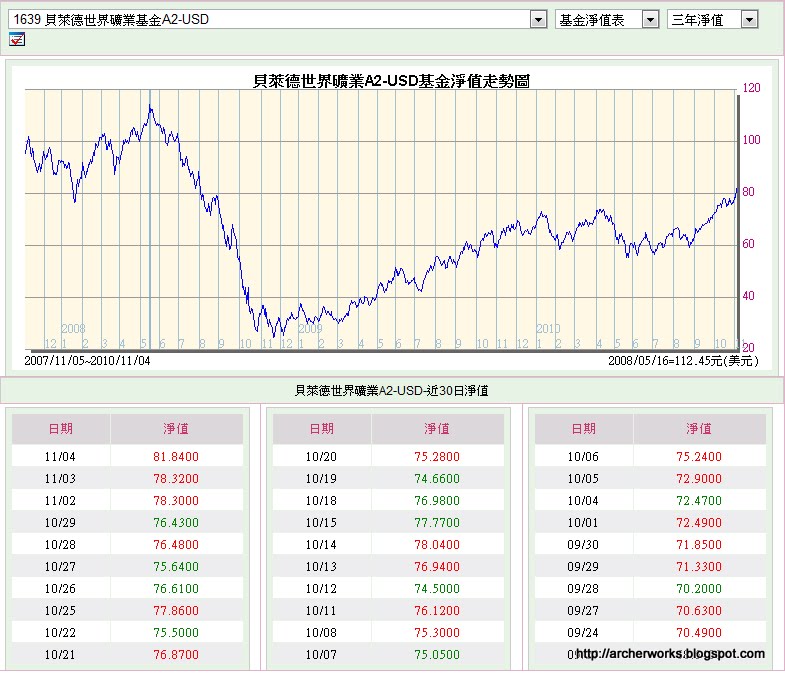Click the 72.4900 value
785x676 pixels.
[x=699, y=523]
